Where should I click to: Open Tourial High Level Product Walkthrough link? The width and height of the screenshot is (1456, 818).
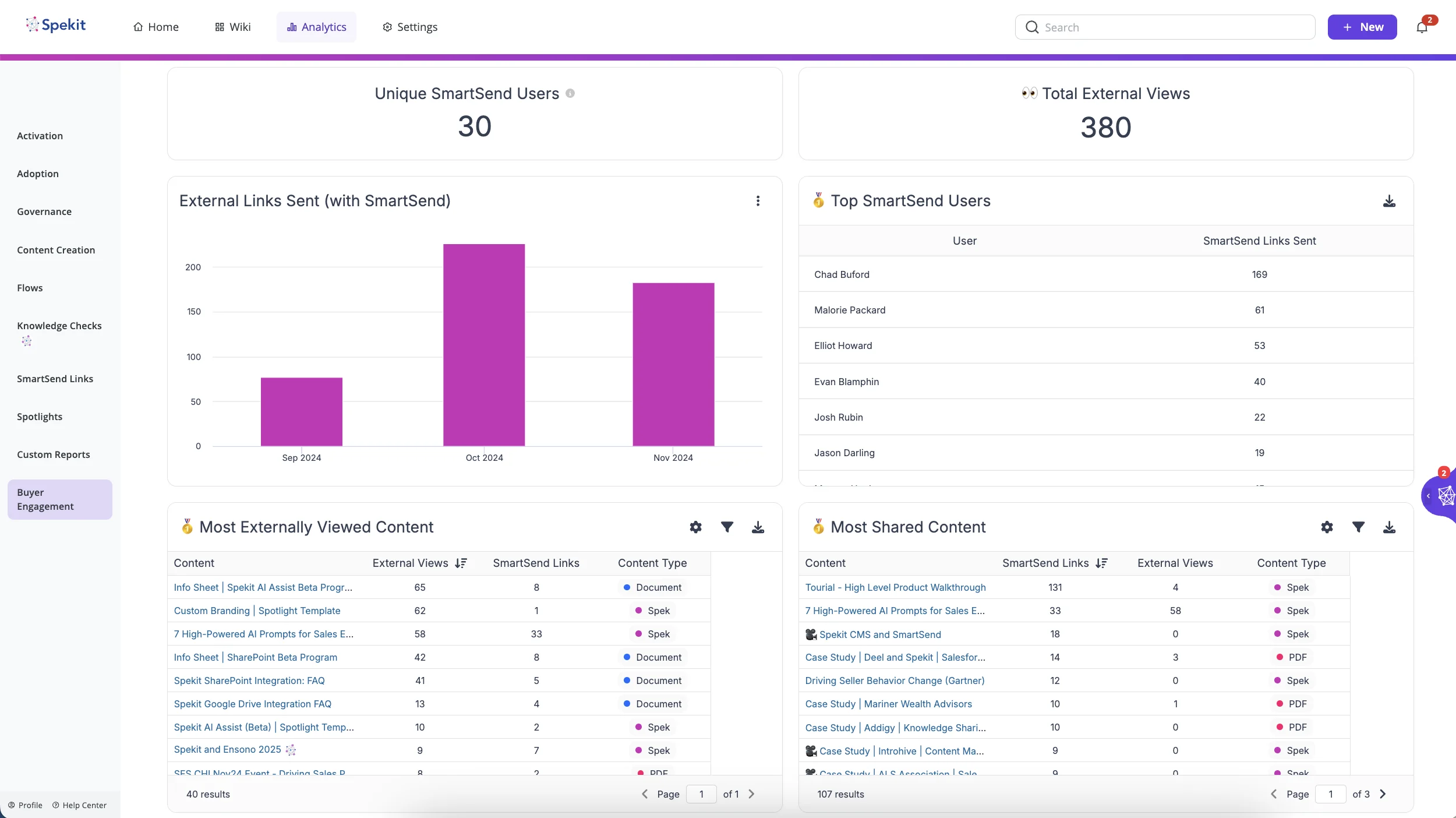(x=895, y=587)
